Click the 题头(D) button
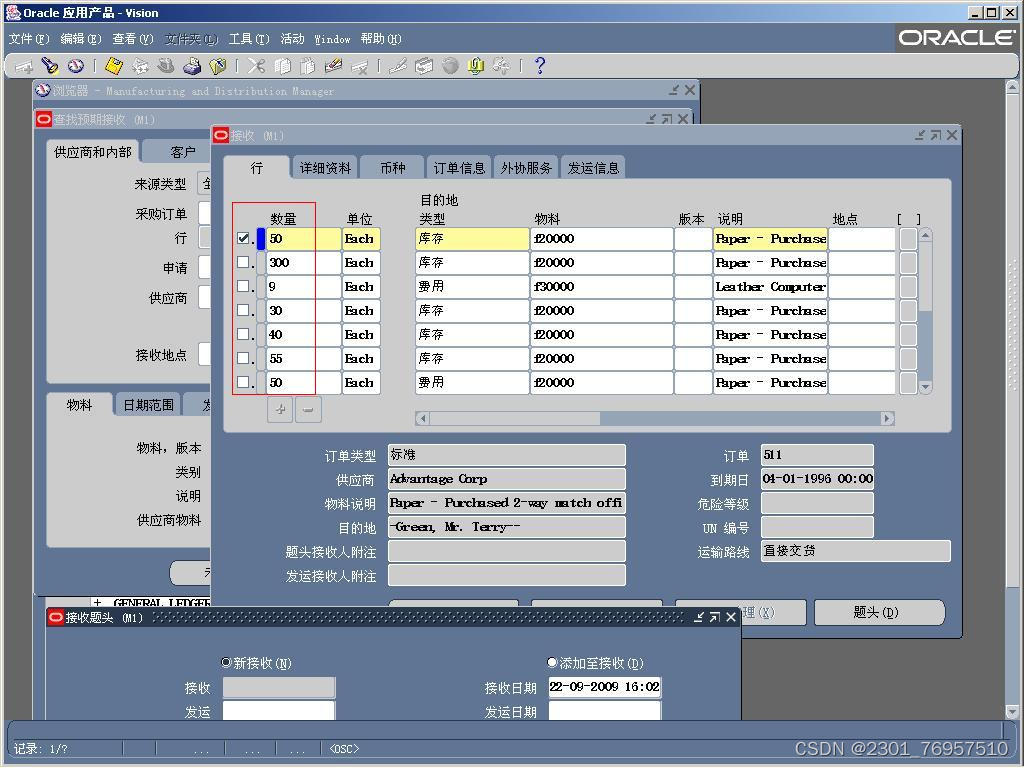1024x768 pixels. coord(879,613)
